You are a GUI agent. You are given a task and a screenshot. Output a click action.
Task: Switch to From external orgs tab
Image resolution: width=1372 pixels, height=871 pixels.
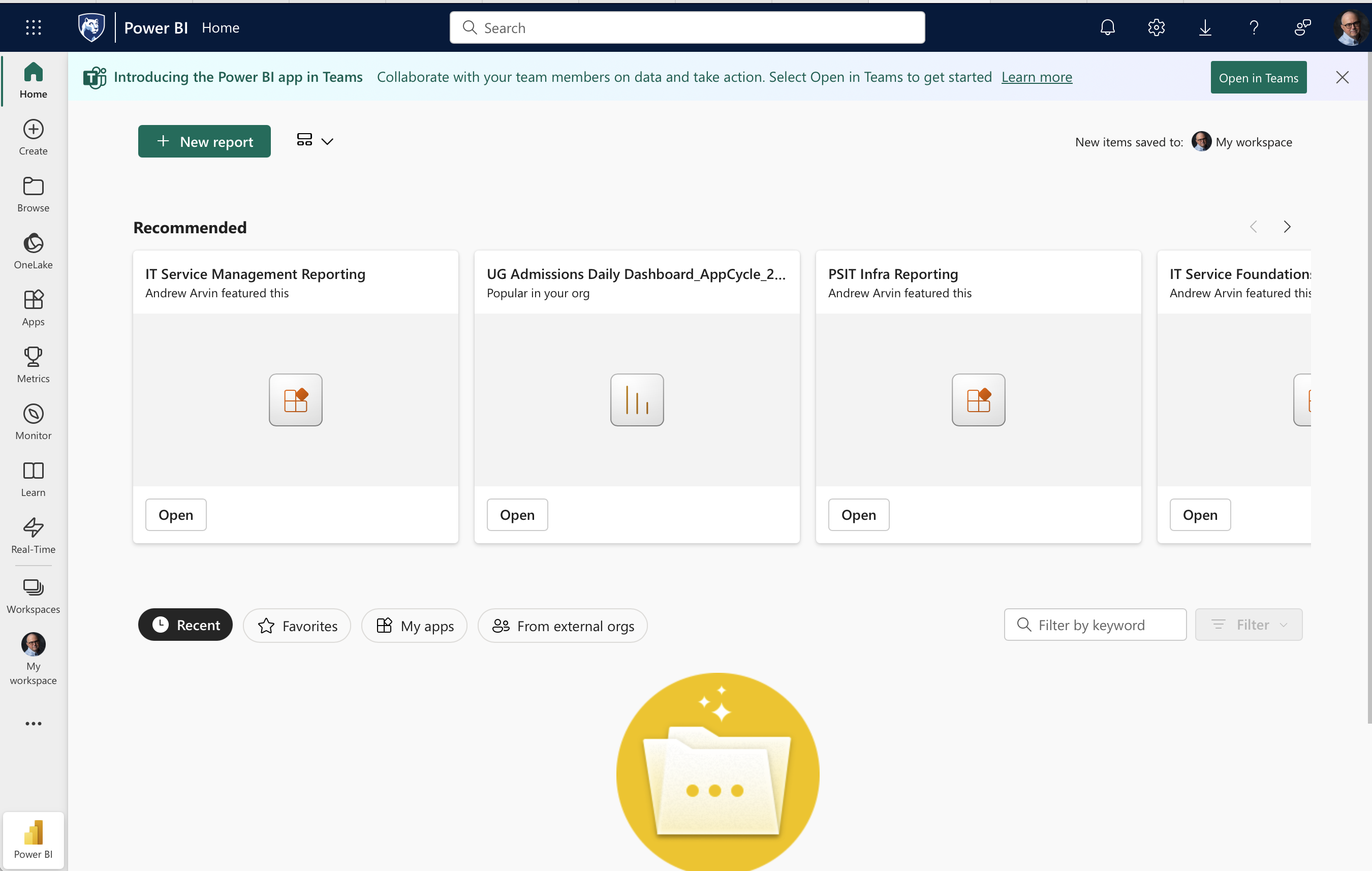click(563, 626)
